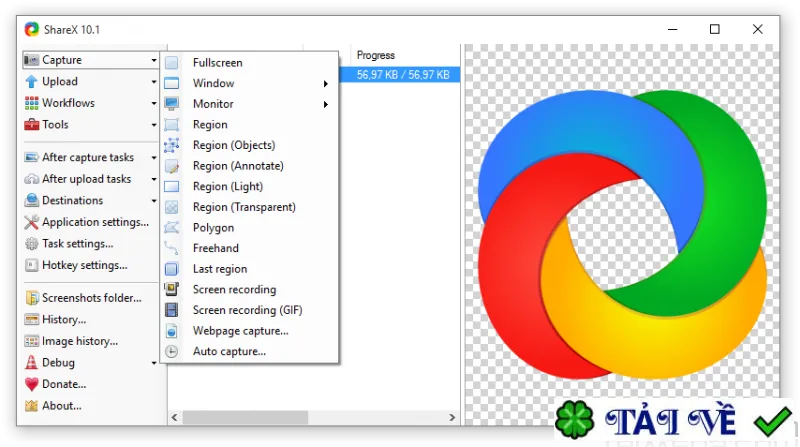Image resolution: width=800 pixels, height=447 pixels.
Task: Expand the Destinations menu arrow
Action: (154, 201)
